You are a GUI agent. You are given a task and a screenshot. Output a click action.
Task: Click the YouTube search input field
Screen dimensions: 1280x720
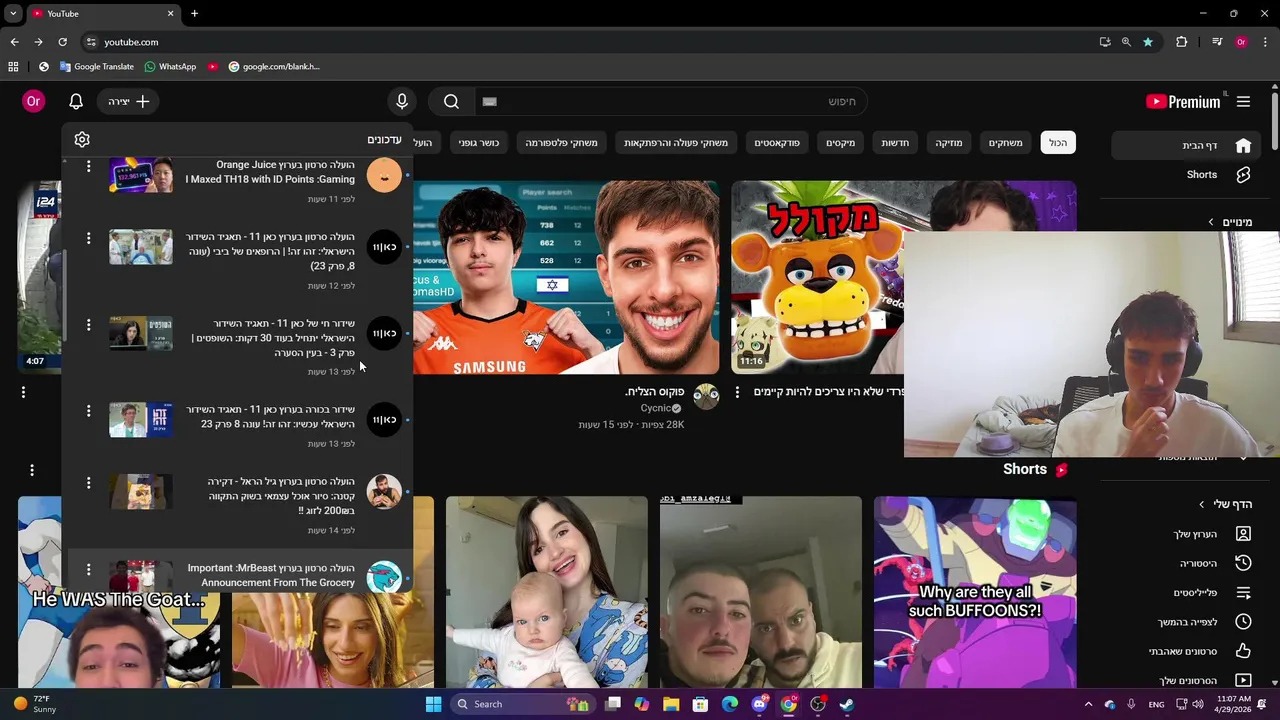[670, 101]
